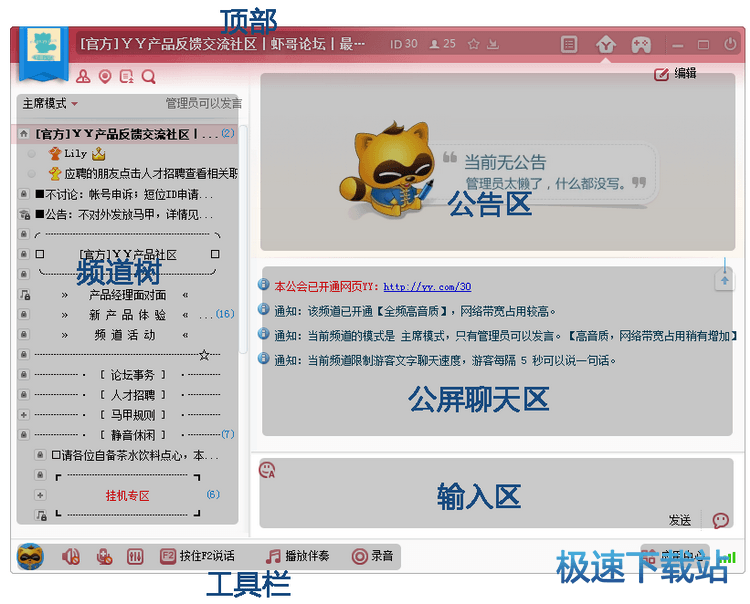Click the 管理员可以发言 status text
Screen dimensions: 750x604
click(204, 103)
